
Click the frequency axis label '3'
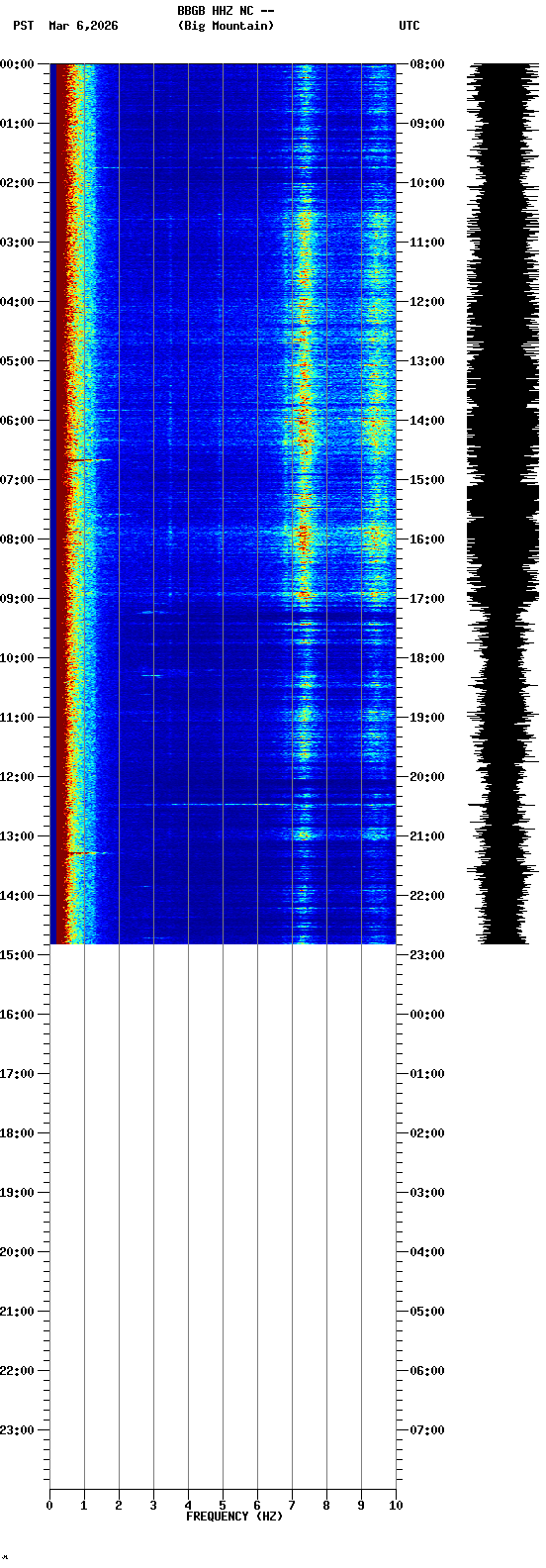tap(153, 1507)
